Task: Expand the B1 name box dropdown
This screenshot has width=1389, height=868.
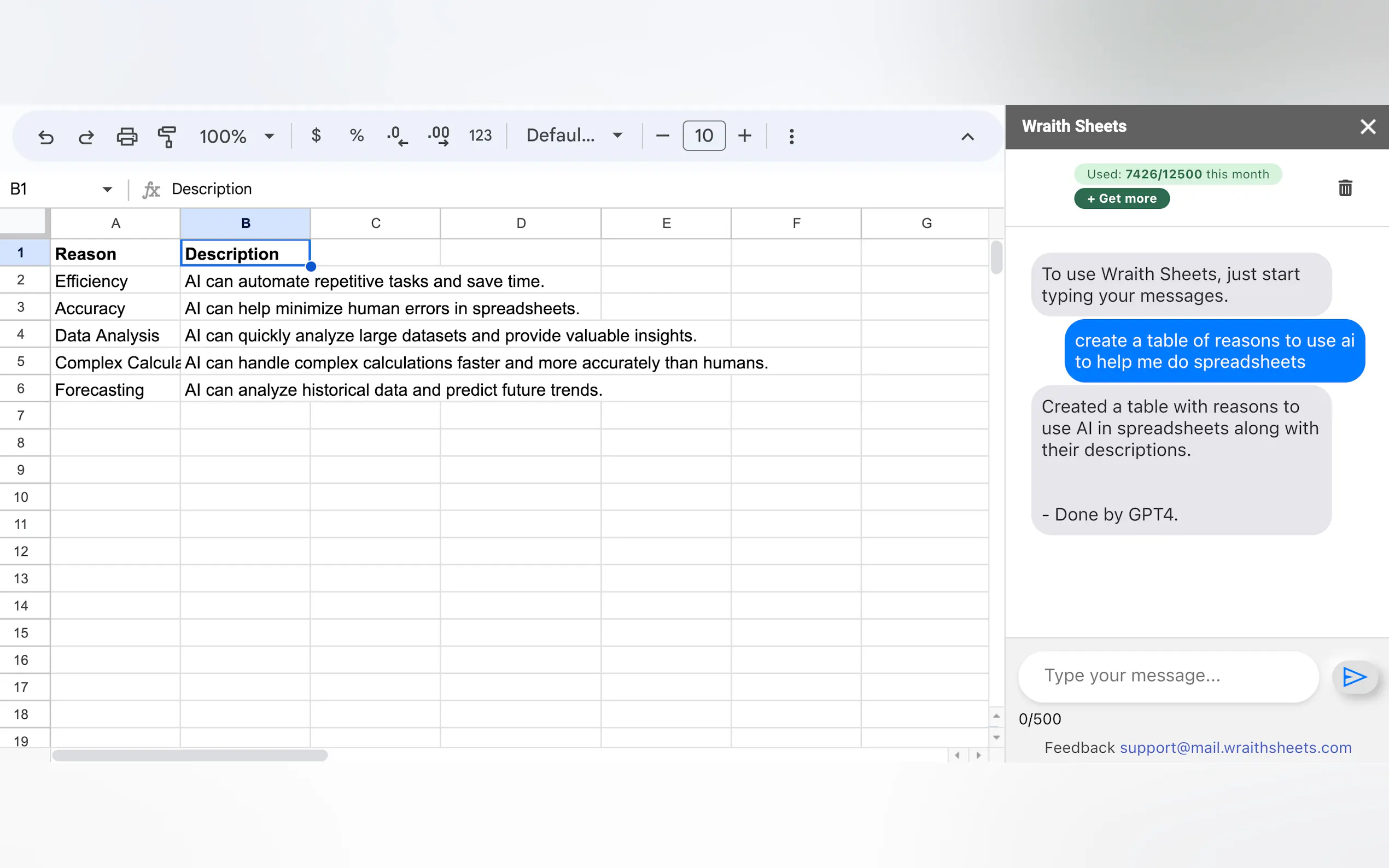Action: click(x=107, y=190)
